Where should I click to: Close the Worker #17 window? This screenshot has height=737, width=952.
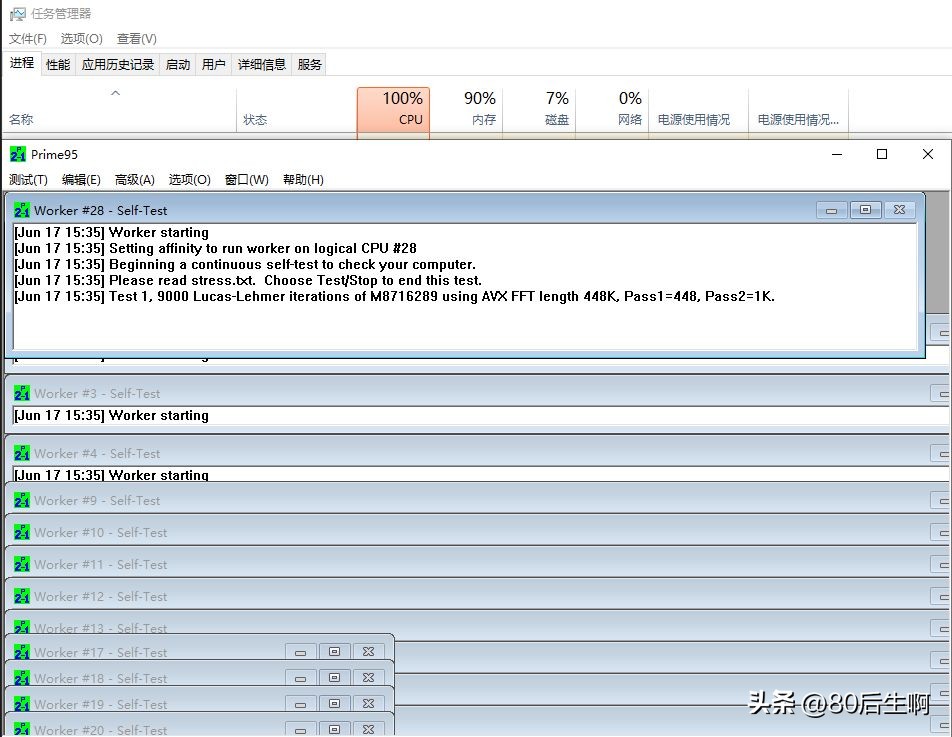coord(369,652)
